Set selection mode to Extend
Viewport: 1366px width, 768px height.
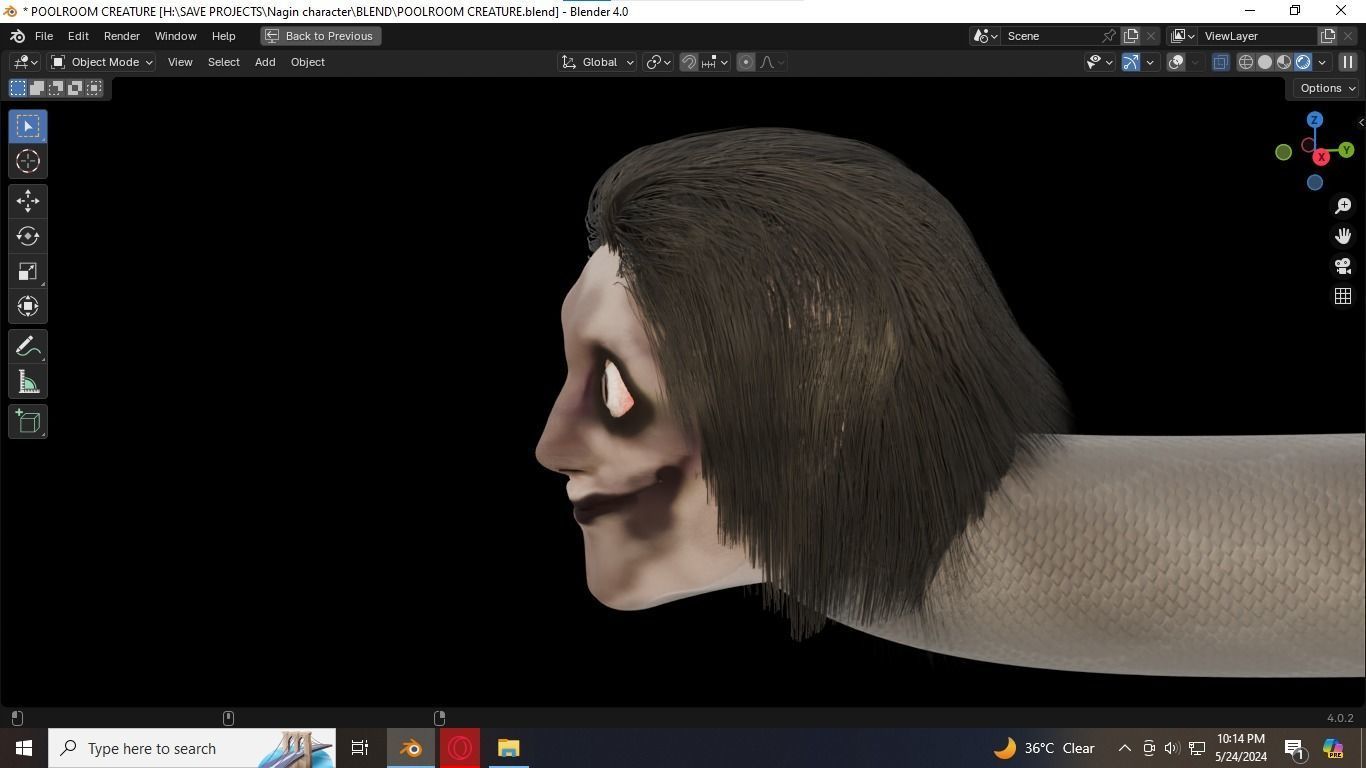tap(37, 88)
